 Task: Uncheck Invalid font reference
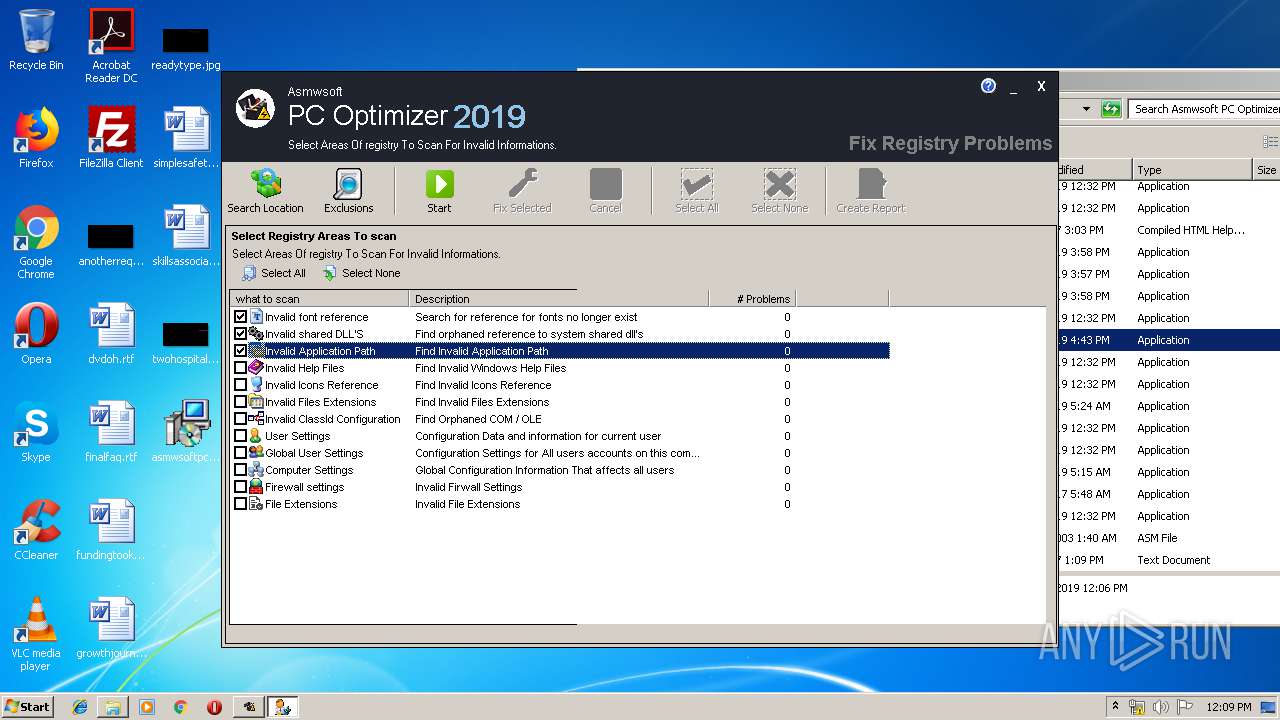[240, 317]
